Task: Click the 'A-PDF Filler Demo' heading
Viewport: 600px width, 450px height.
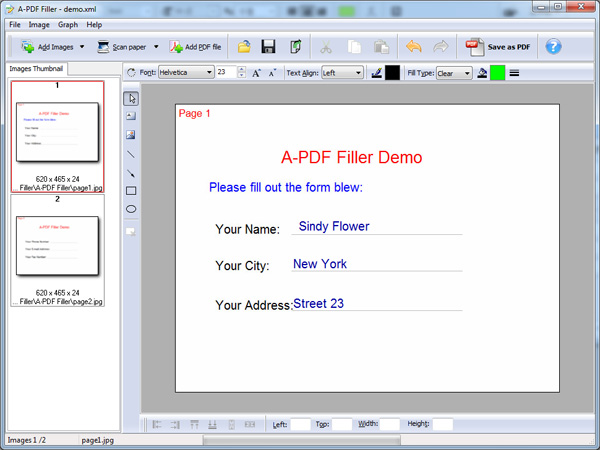Action: 352,157
